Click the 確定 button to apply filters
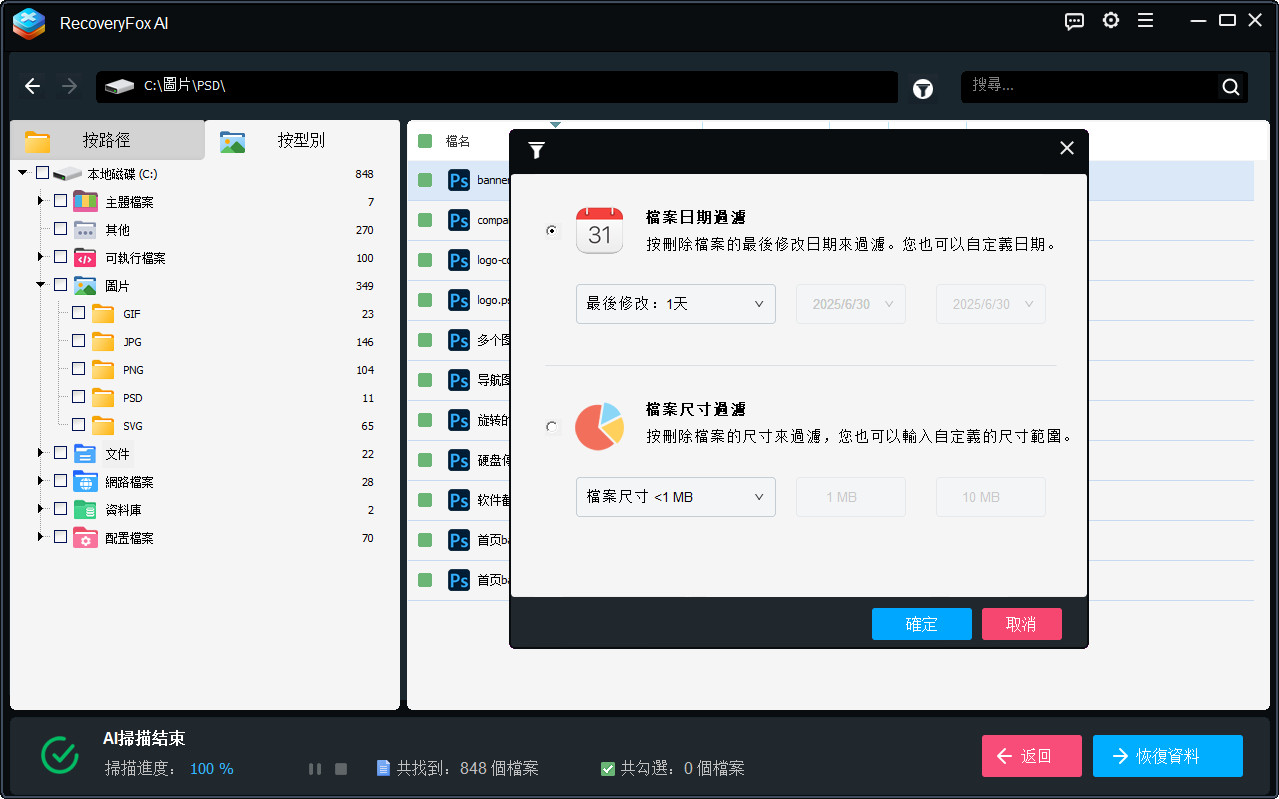 click(x=920, y=623)
